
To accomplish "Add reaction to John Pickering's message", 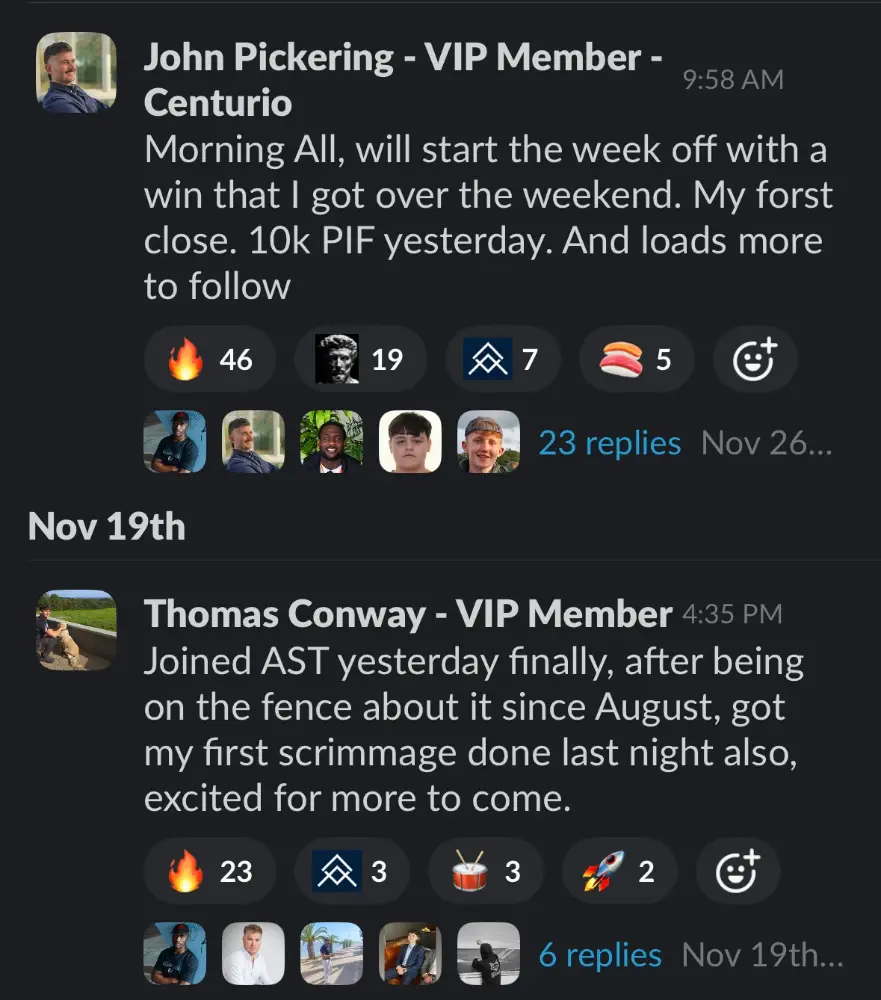I will pos(754,359).
